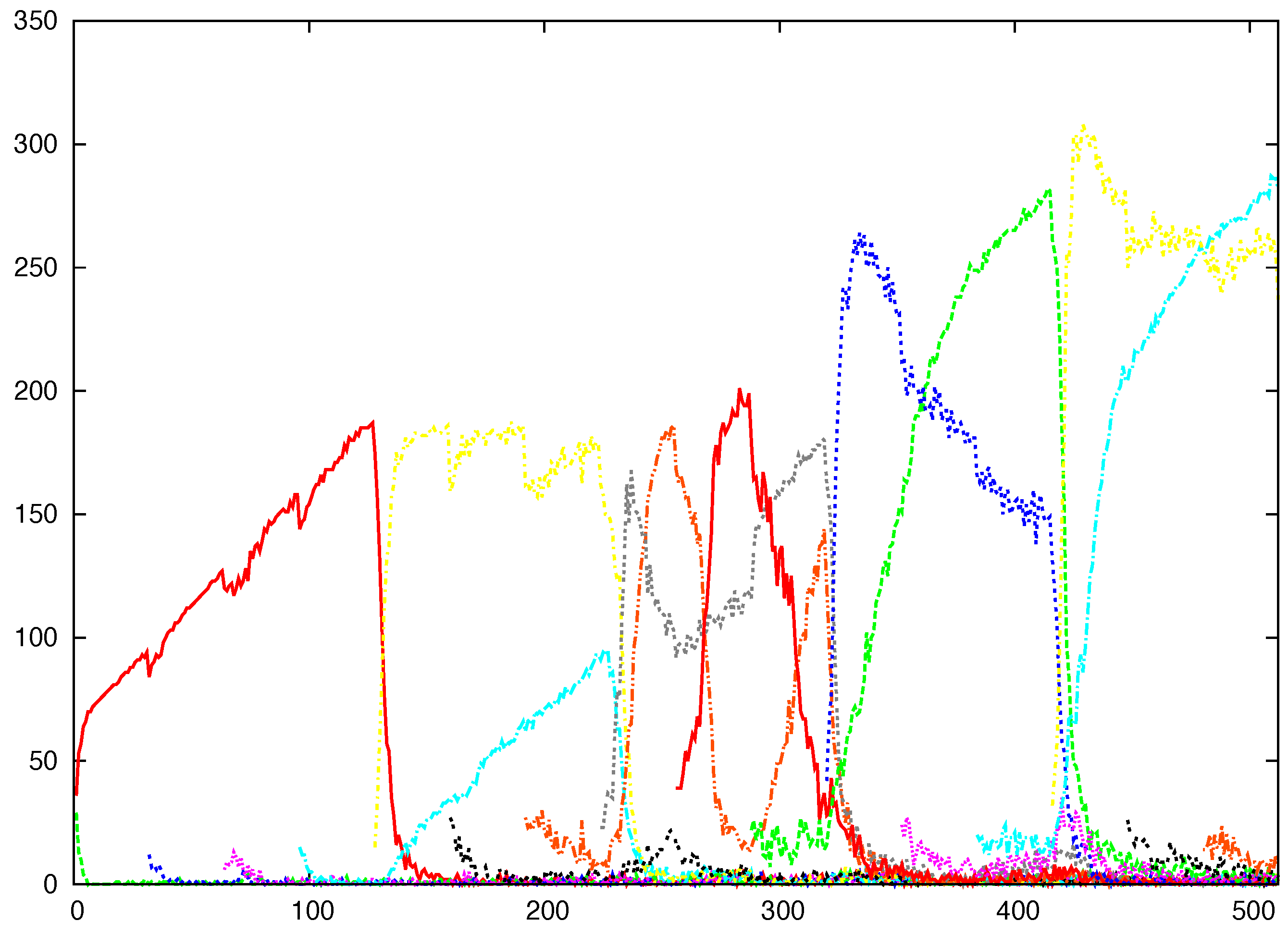The width and height of the screenshot is (1288, 933).
Task: Click the 350 y-axis label
Action: tap(35, 22)
